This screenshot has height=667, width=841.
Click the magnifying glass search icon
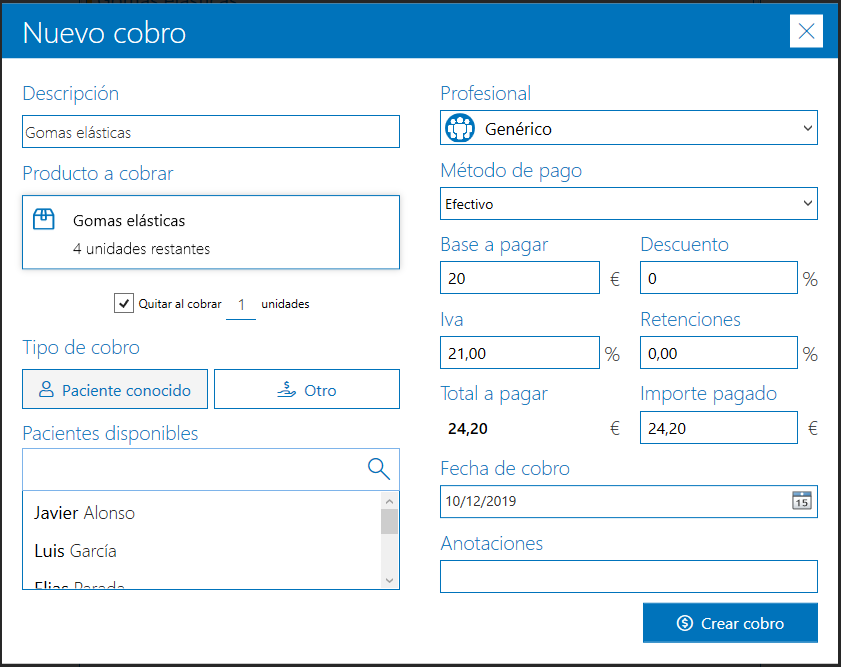click(x=379, y=468)
